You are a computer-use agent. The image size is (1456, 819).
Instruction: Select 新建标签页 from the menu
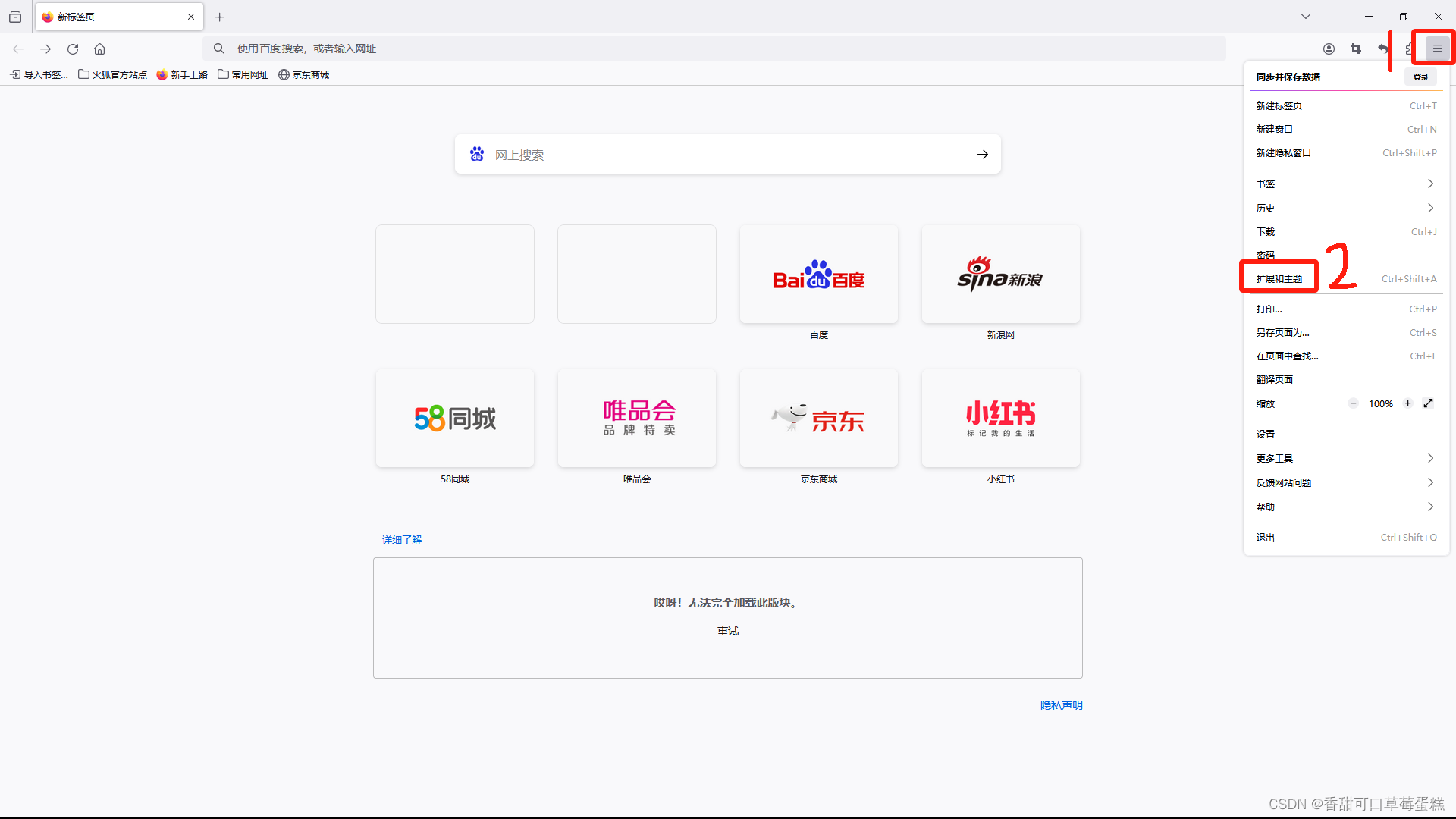coord(1346,105)
